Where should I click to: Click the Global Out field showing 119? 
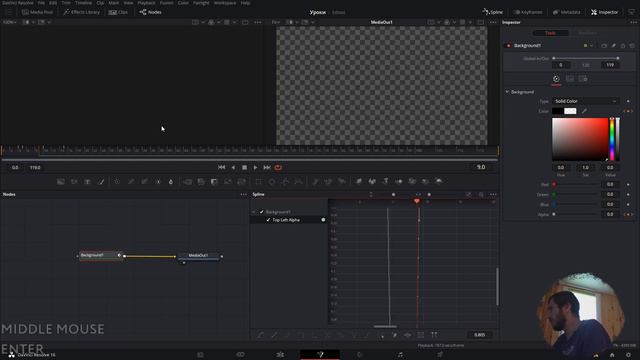610,65
